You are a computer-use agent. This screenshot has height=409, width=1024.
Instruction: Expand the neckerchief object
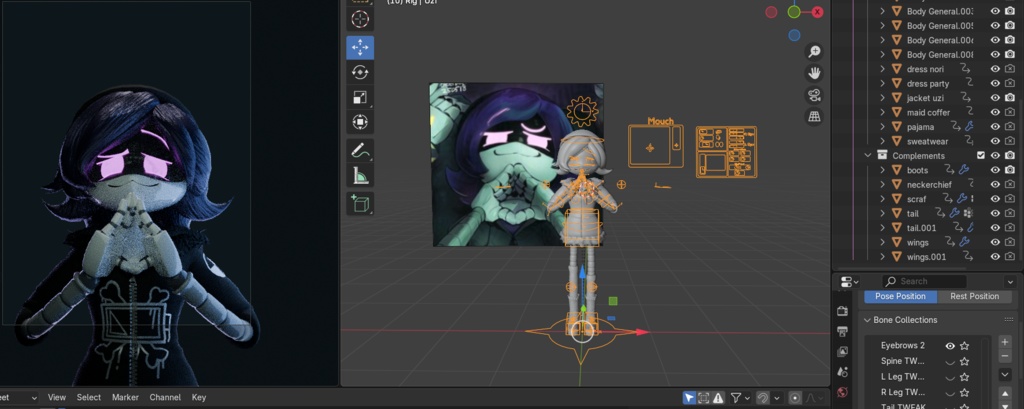882,184
